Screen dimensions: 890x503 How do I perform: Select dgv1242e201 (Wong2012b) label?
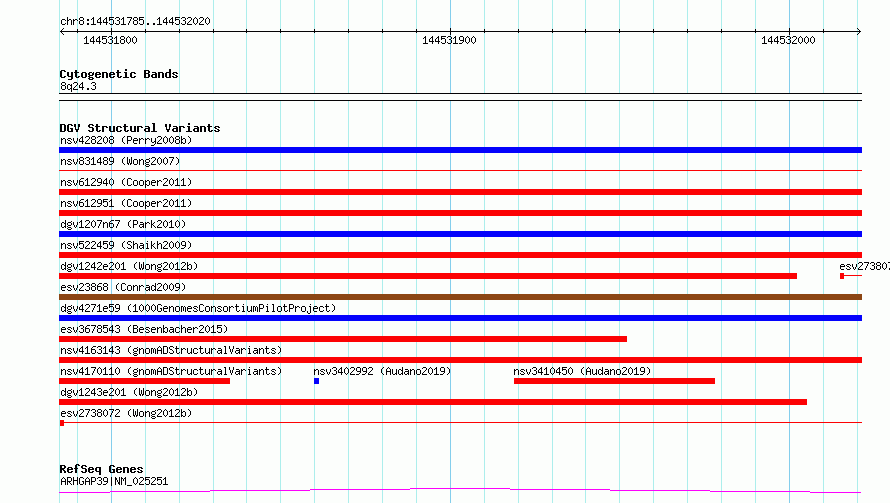point(129,266)
